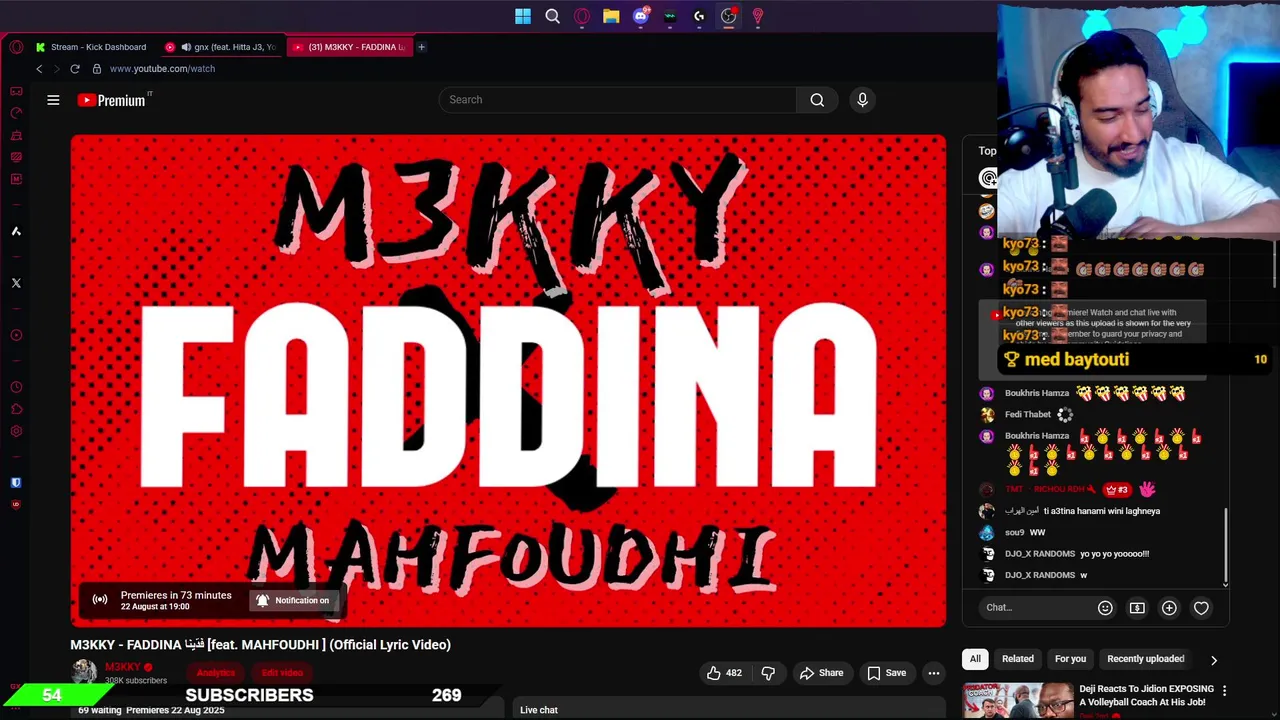Click the YouTube search field
The image size is (1280, 720).
pos(617,100)
